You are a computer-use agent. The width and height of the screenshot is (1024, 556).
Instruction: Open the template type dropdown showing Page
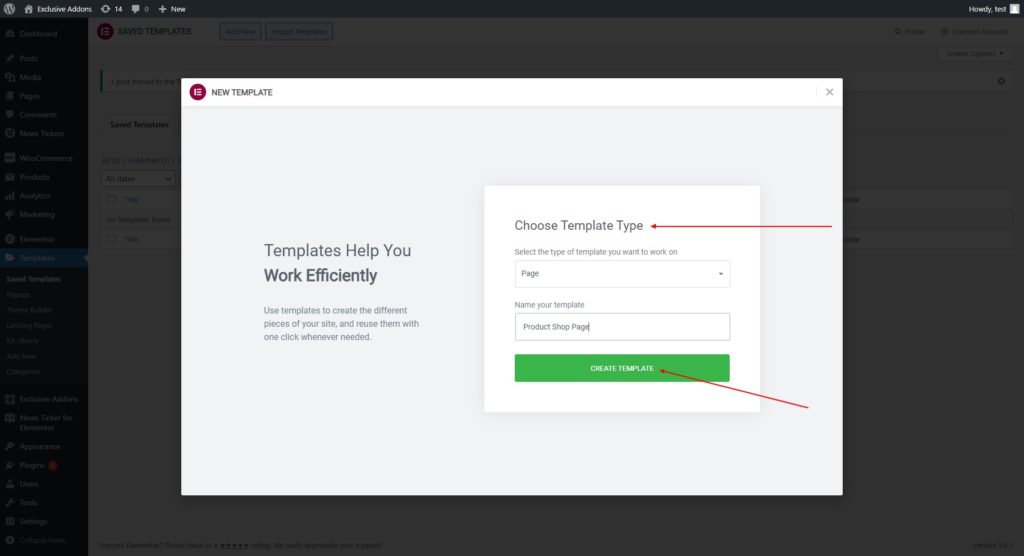(622, 274)
